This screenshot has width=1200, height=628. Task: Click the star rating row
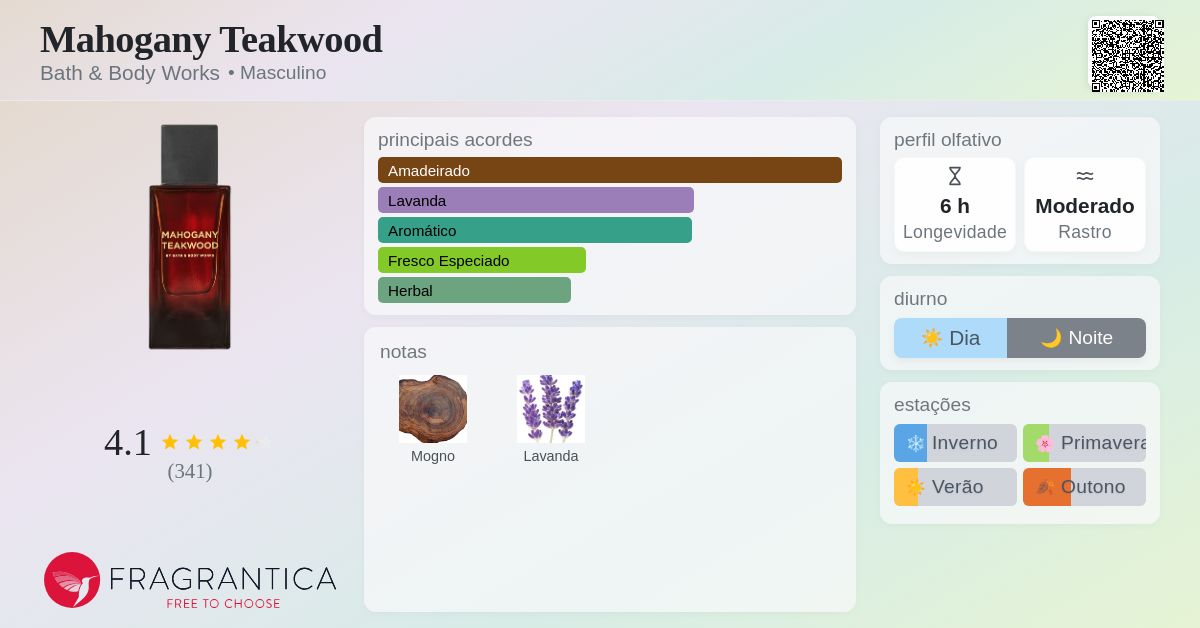(217, 442)
